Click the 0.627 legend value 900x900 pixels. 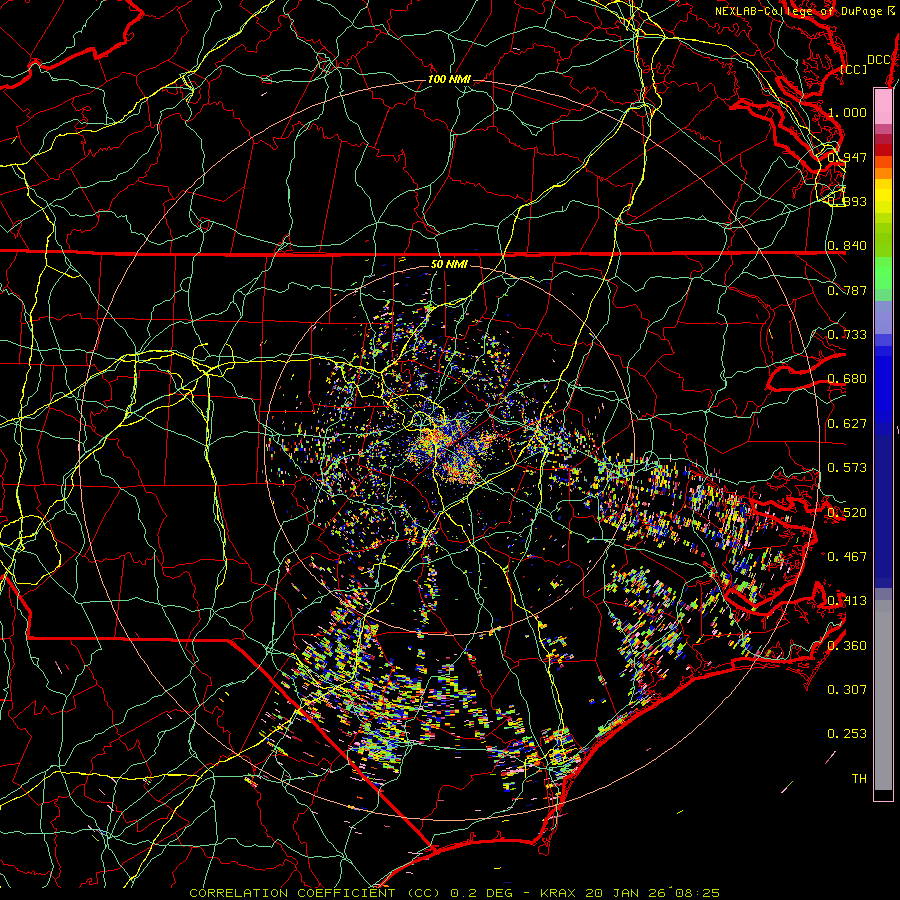point(846,424)
